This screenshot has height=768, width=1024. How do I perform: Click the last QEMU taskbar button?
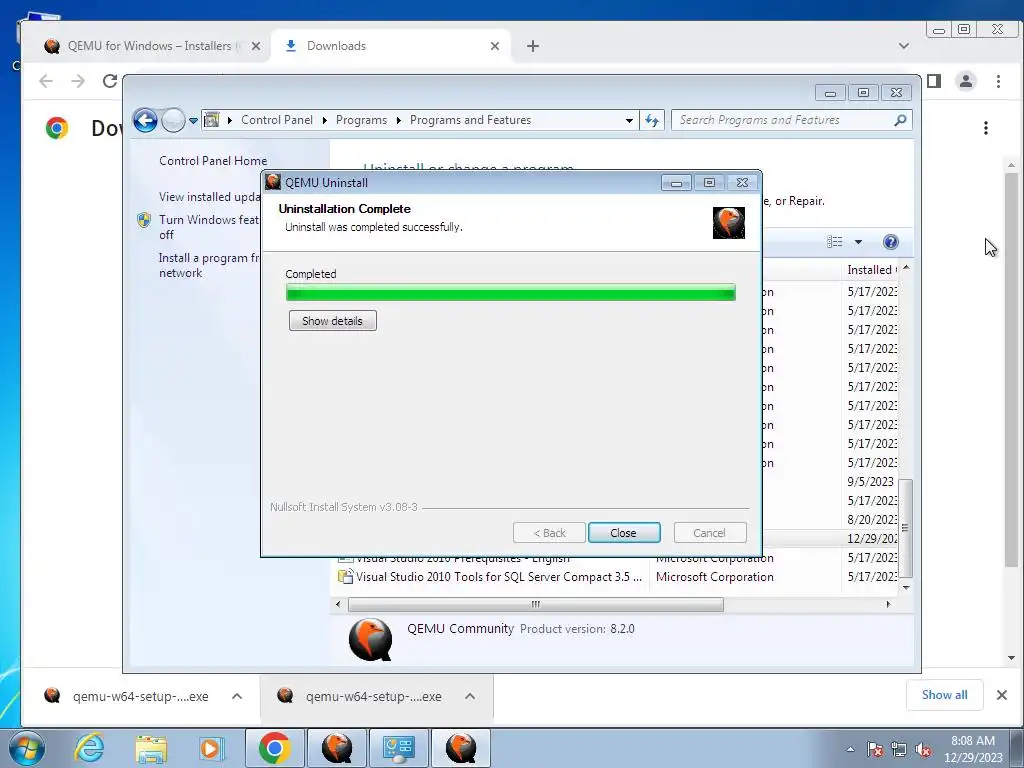point(460,748)
